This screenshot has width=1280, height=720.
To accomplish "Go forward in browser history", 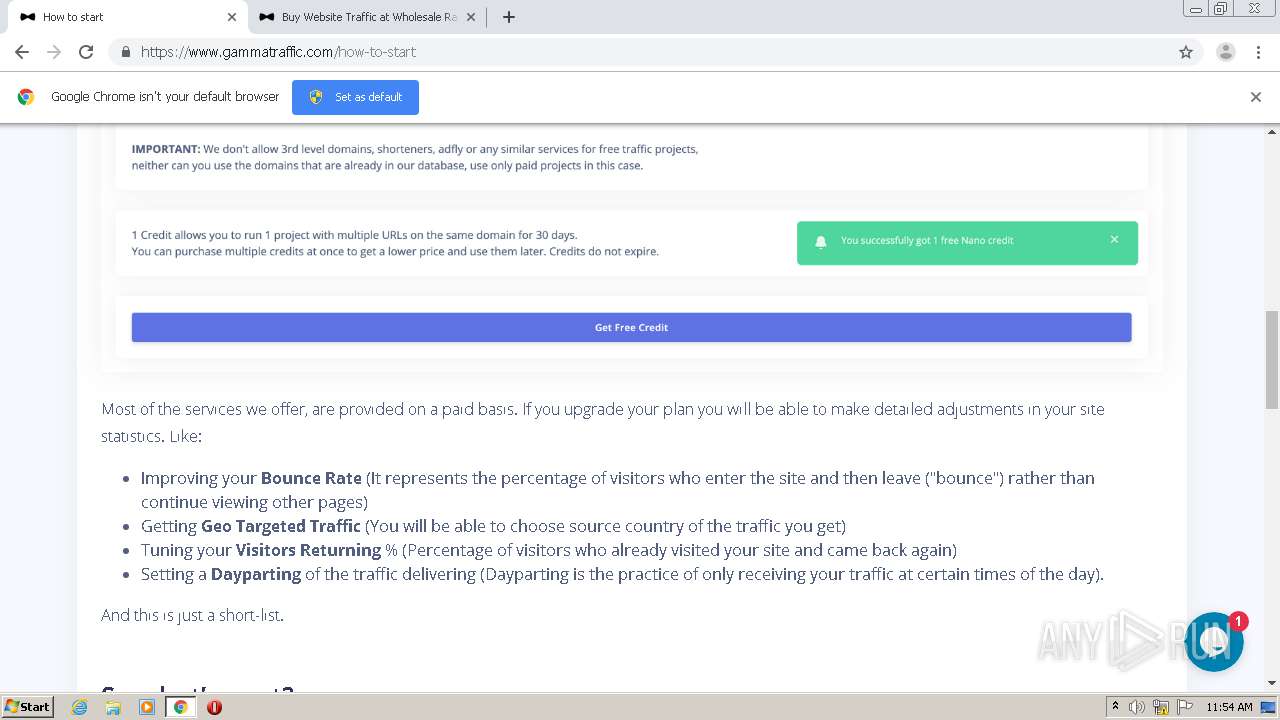I will [x=54, y=52].
